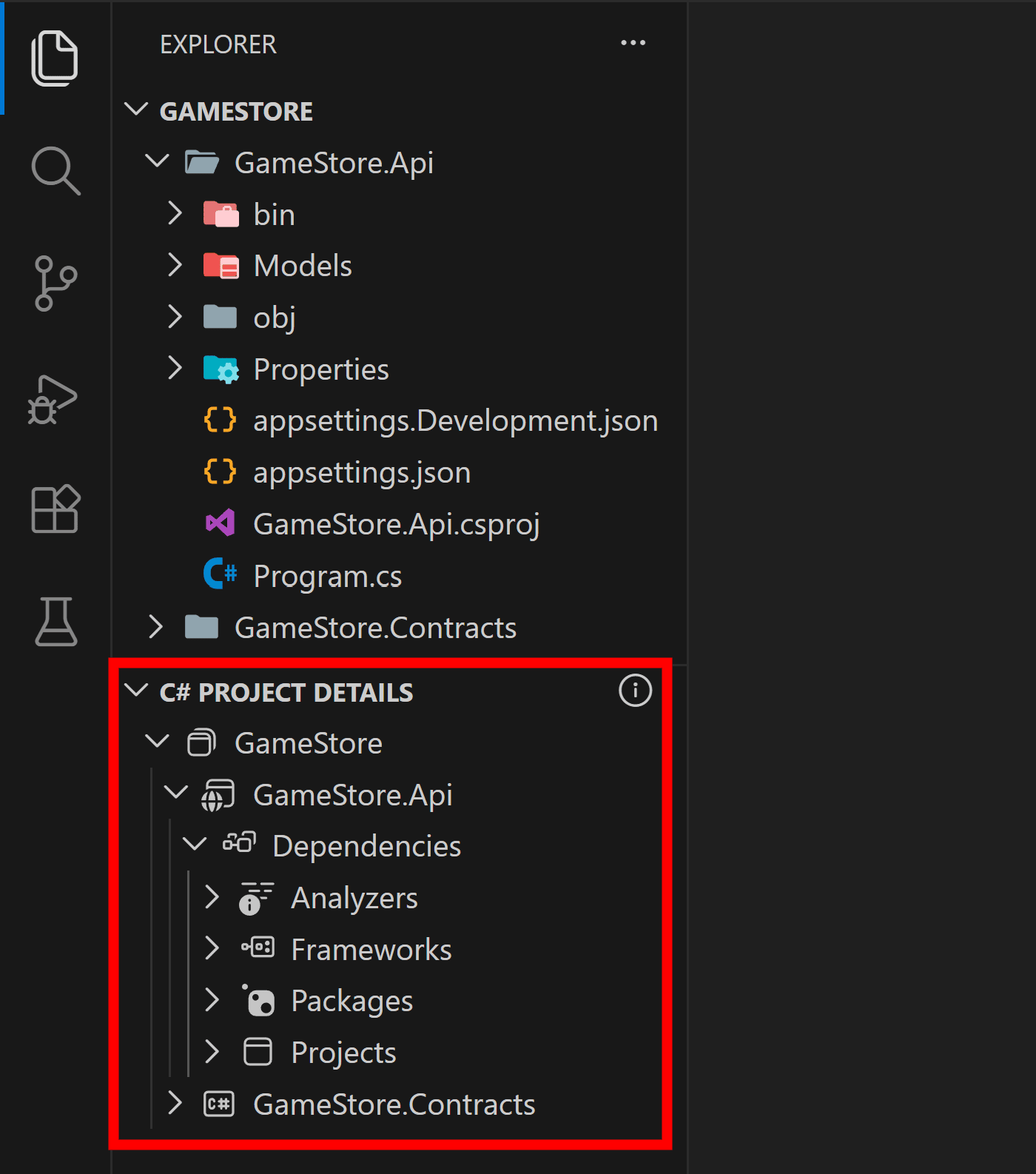The height and width of the screenshot is (1174, 1036).
Task: Click the Dependencies node icon
Action: point(239,843)
